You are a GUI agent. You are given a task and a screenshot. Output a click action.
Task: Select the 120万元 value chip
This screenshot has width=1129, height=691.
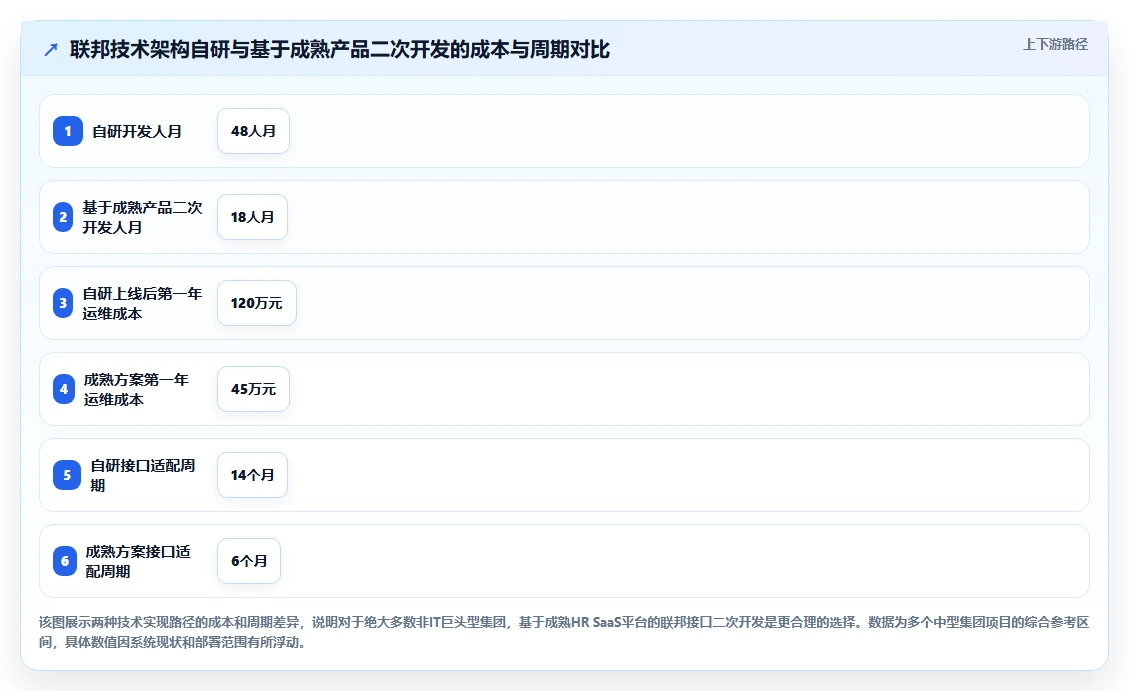[257, 303]
